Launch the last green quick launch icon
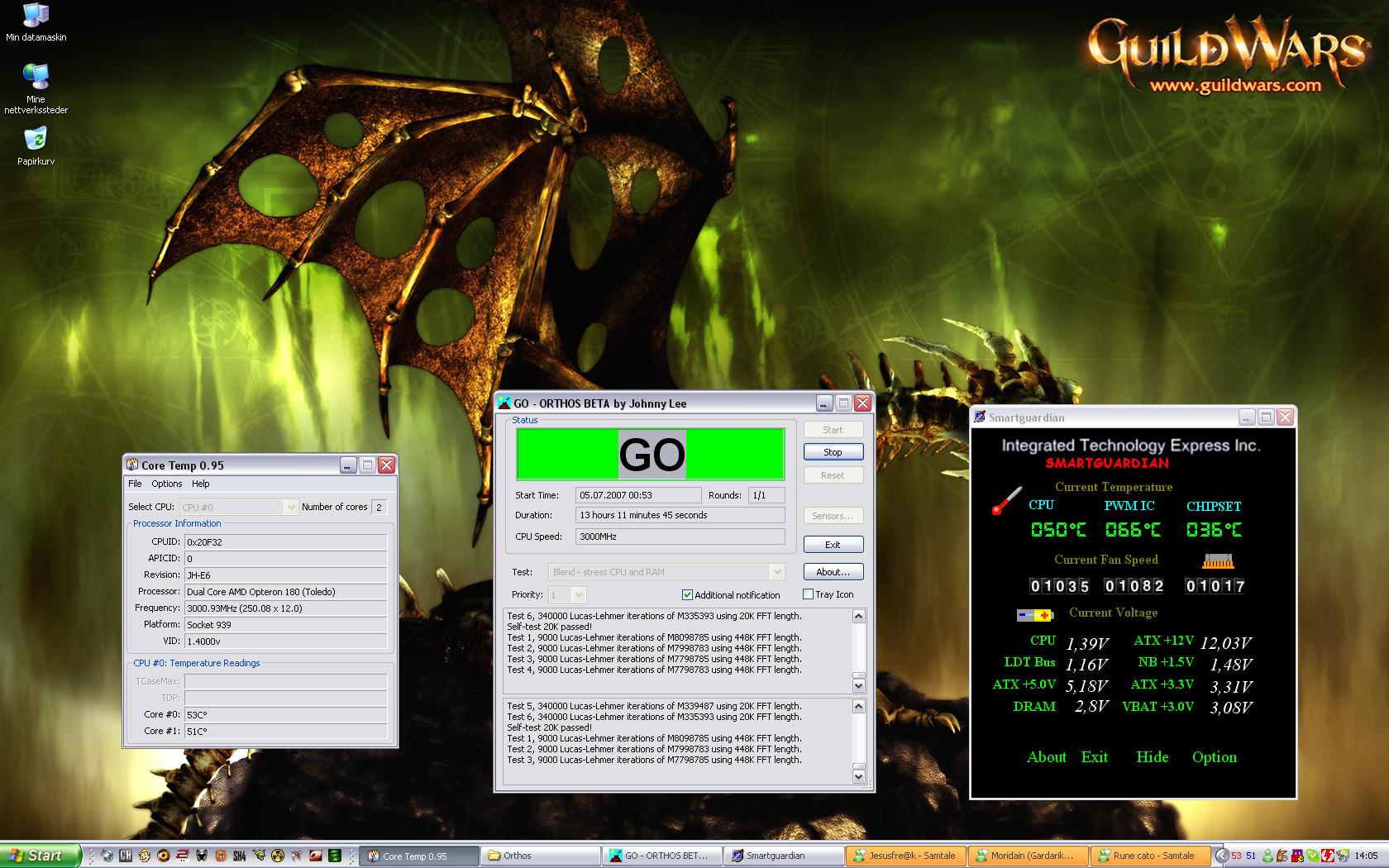Image resolution: width=1389 pixels, height=868 pixels. point(335,856)
